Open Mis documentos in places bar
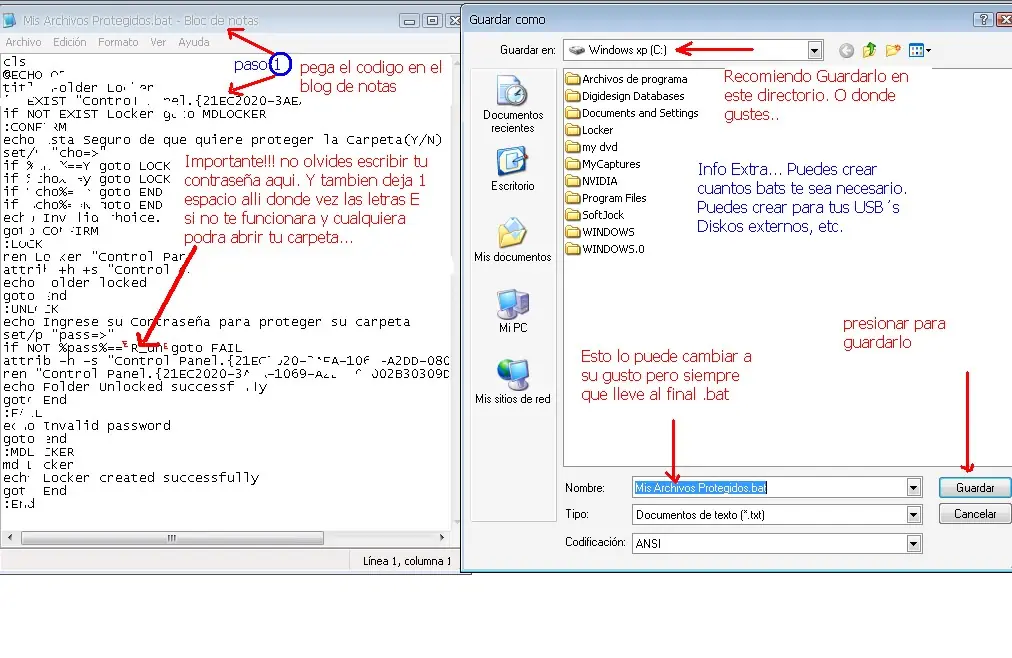 [x=512, y=240]
